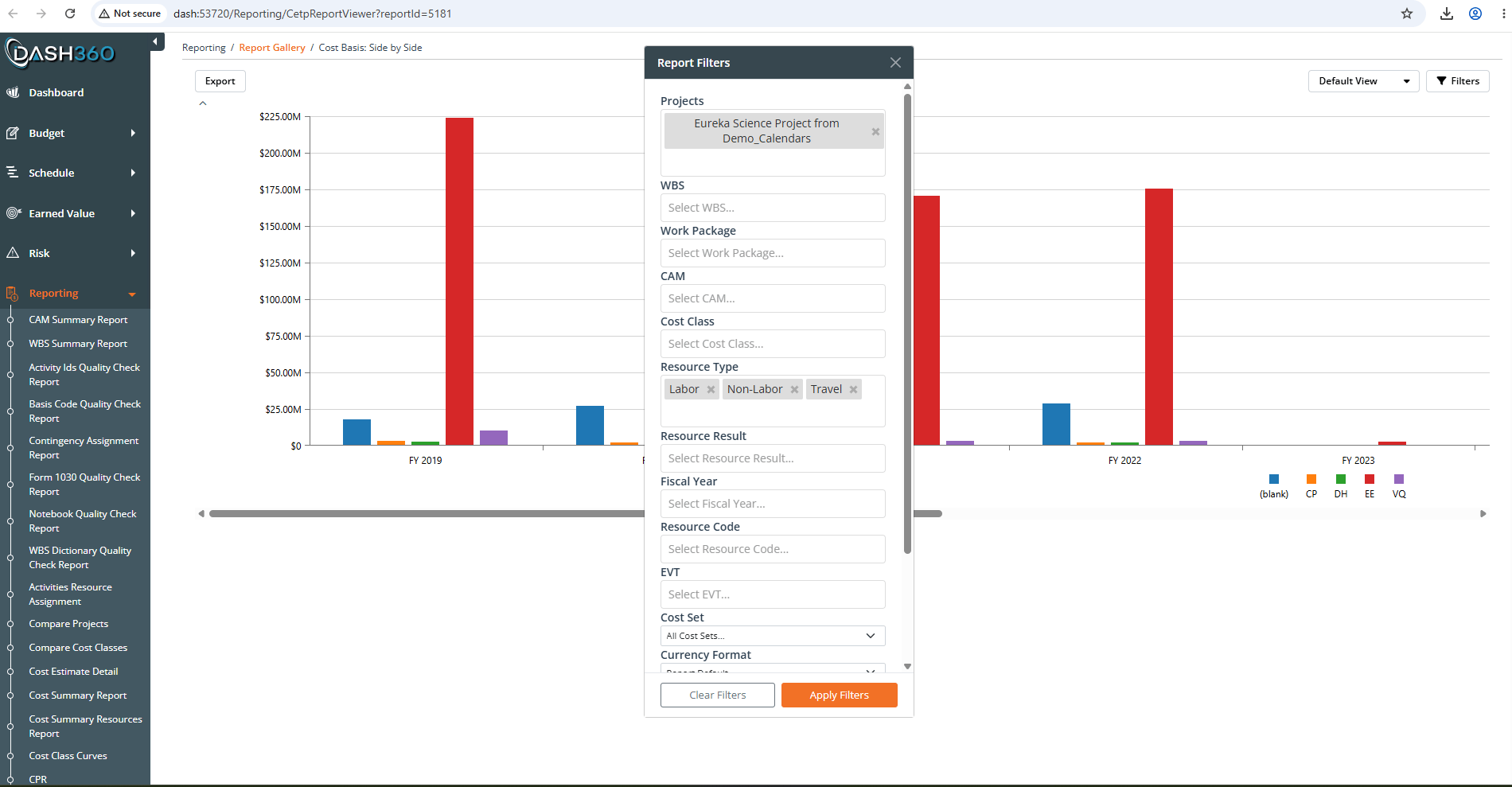This screenshot has height=787, width=1512.
Task: Click the browser forward arrow
Action: (x=41, y=14)
